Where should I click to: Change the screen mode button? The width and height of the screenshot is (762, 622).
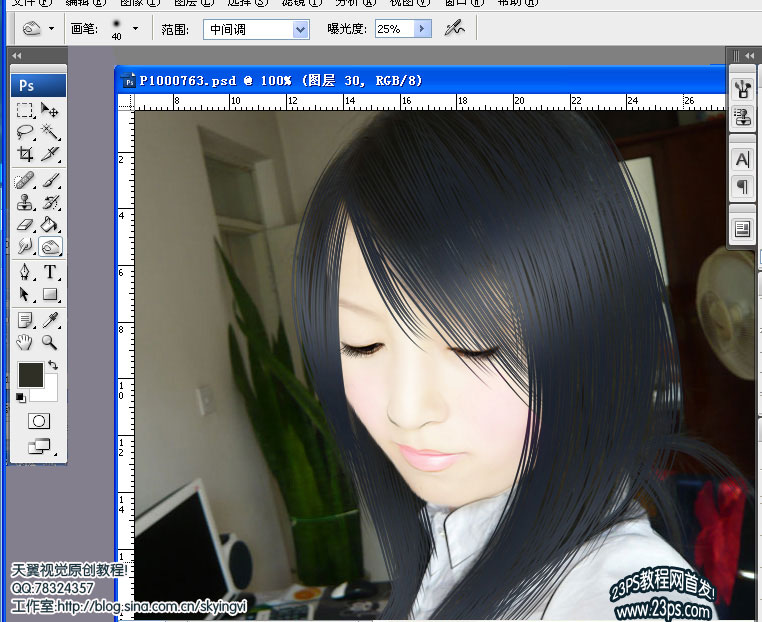point(39,446)
